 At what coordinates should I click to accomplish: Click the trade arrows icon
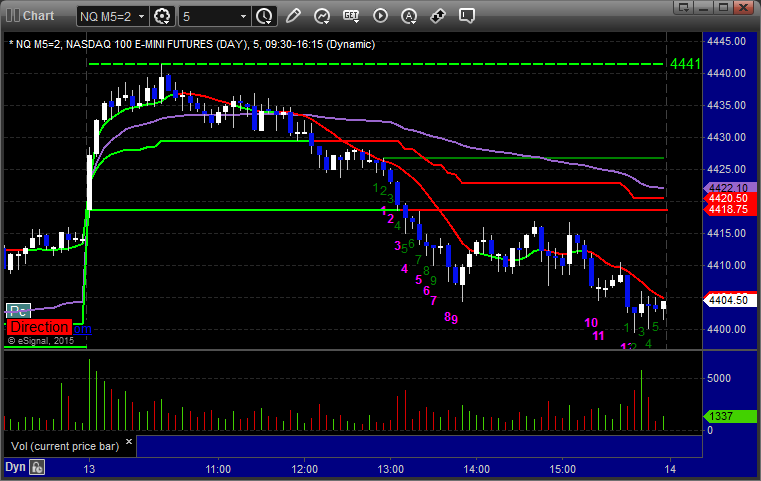click(x=438, y=16)
